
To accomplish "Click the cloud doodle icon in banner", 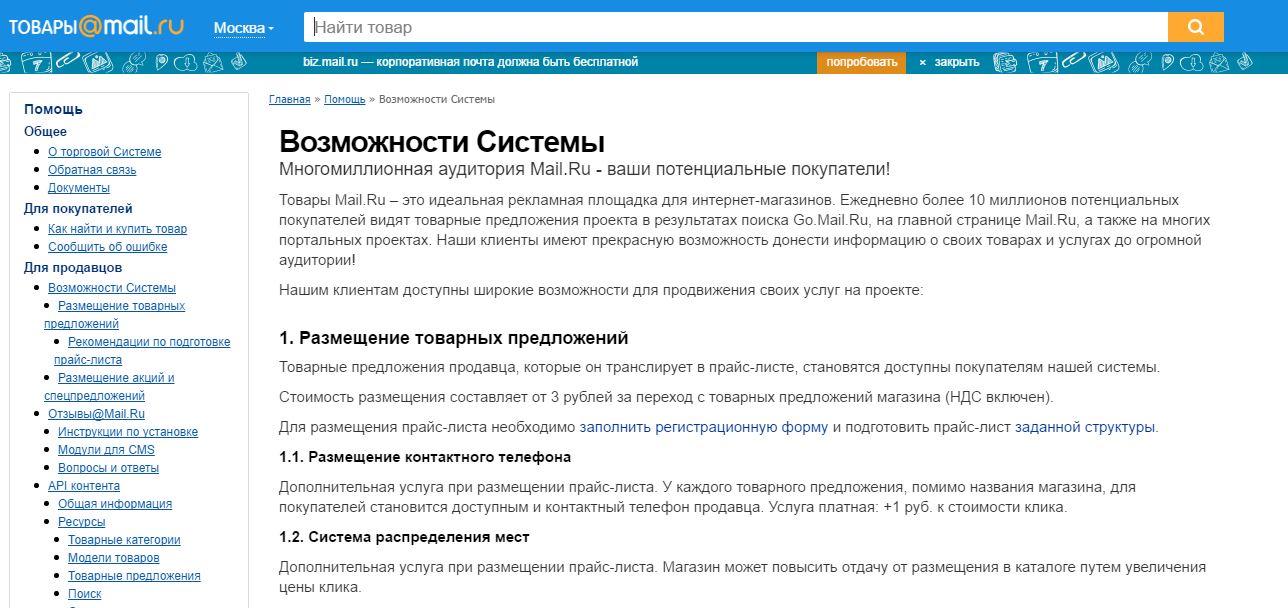I will tap(185, 62).
